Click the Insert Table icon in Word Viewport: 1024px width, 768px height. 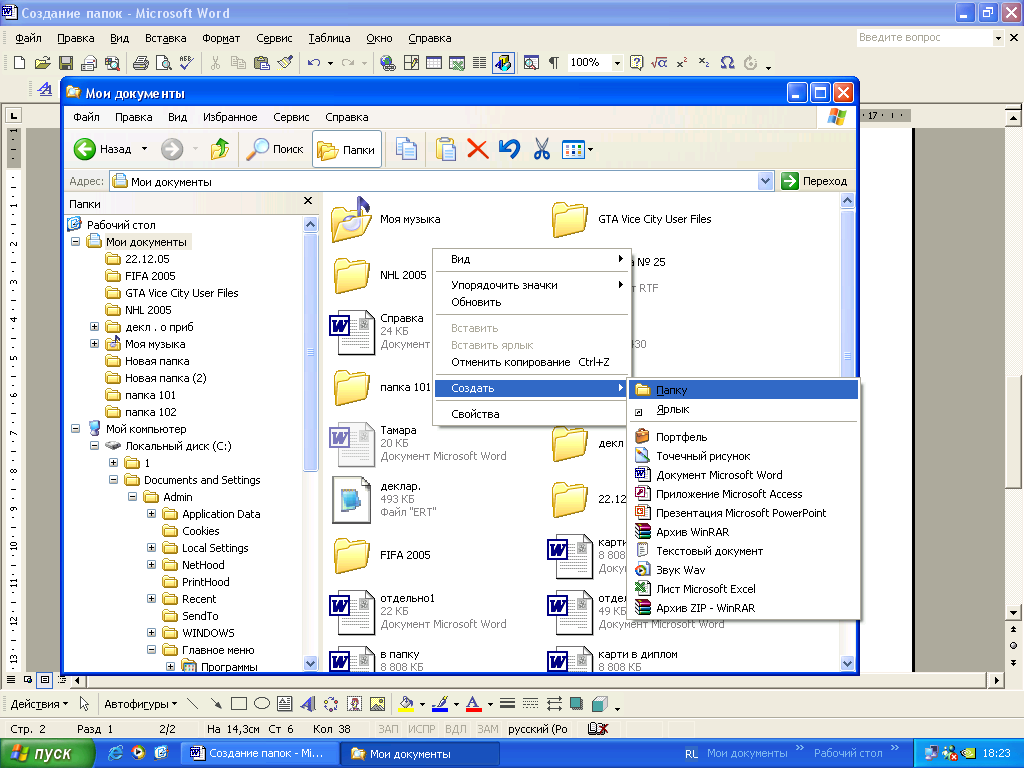pos(434,63)
